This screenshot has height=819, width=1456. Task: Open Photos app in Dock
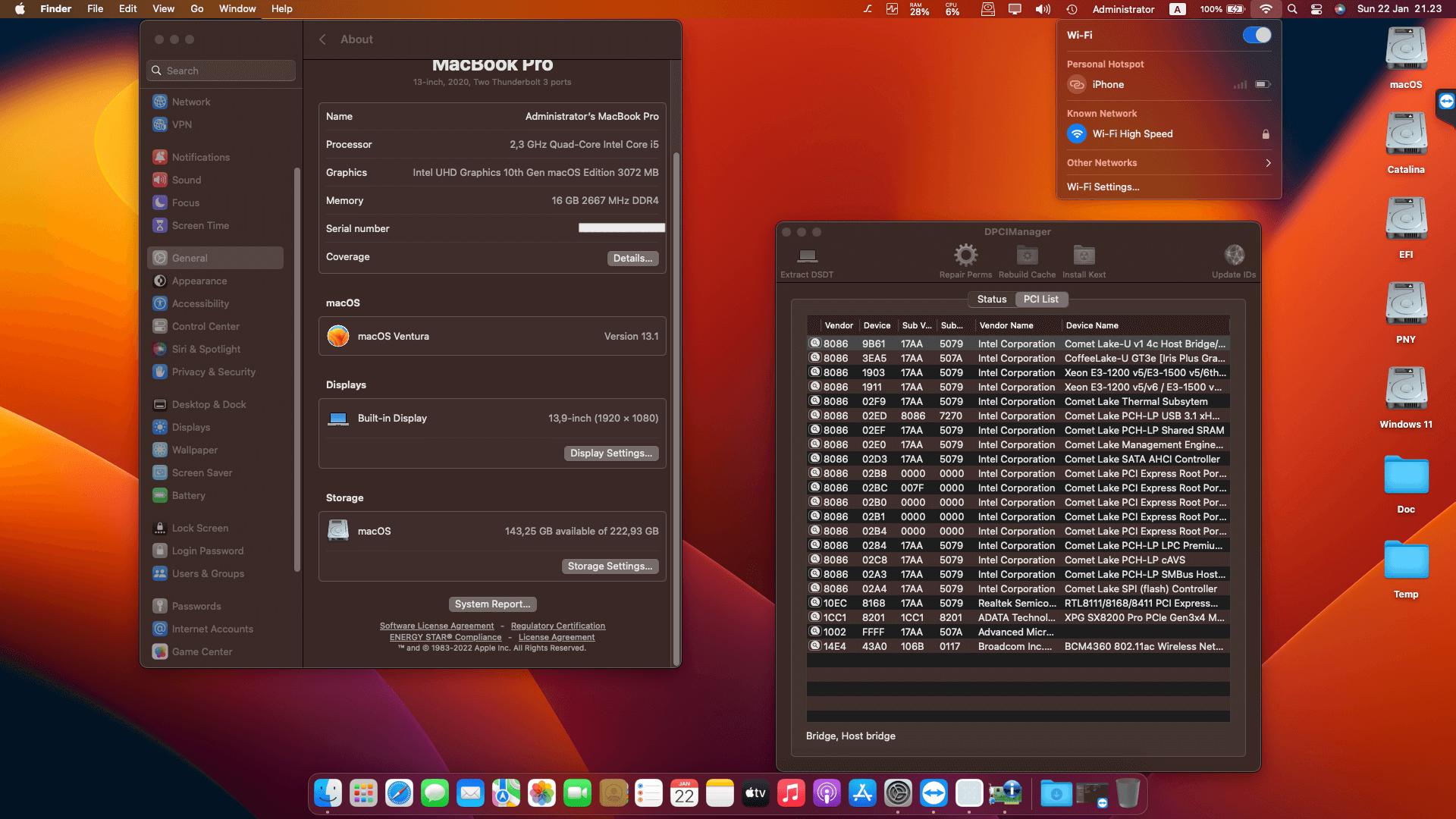542,793
